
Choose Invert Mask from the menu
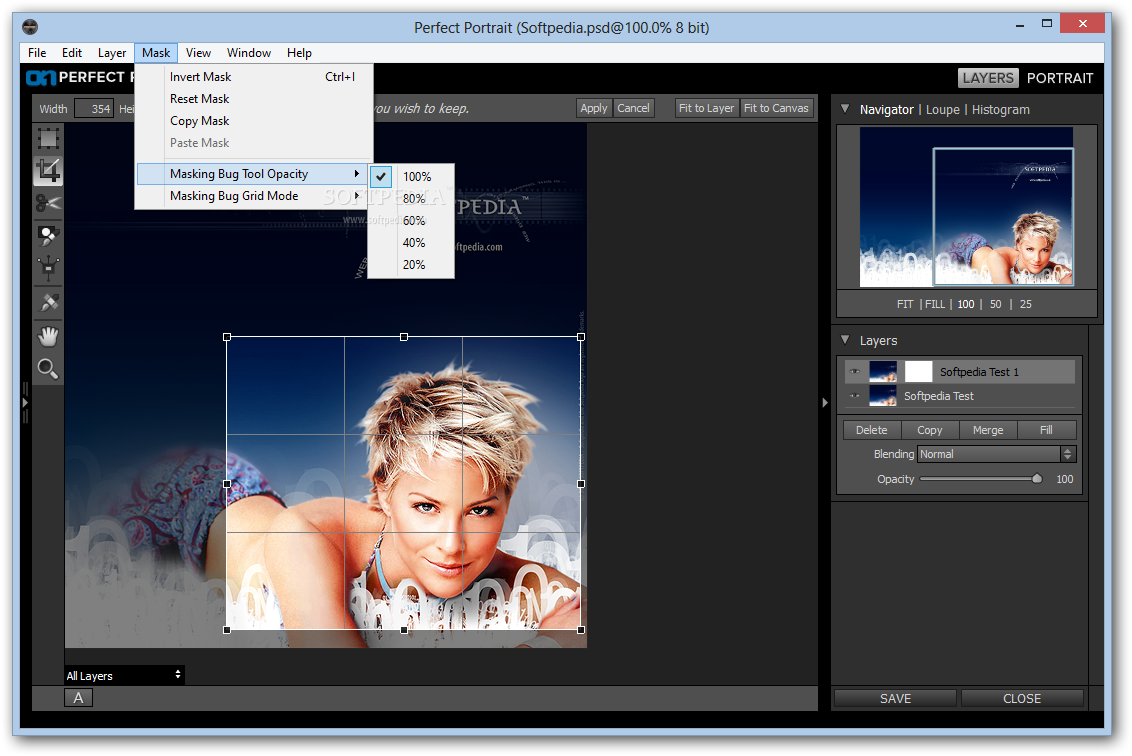click(x=254, y=77)
